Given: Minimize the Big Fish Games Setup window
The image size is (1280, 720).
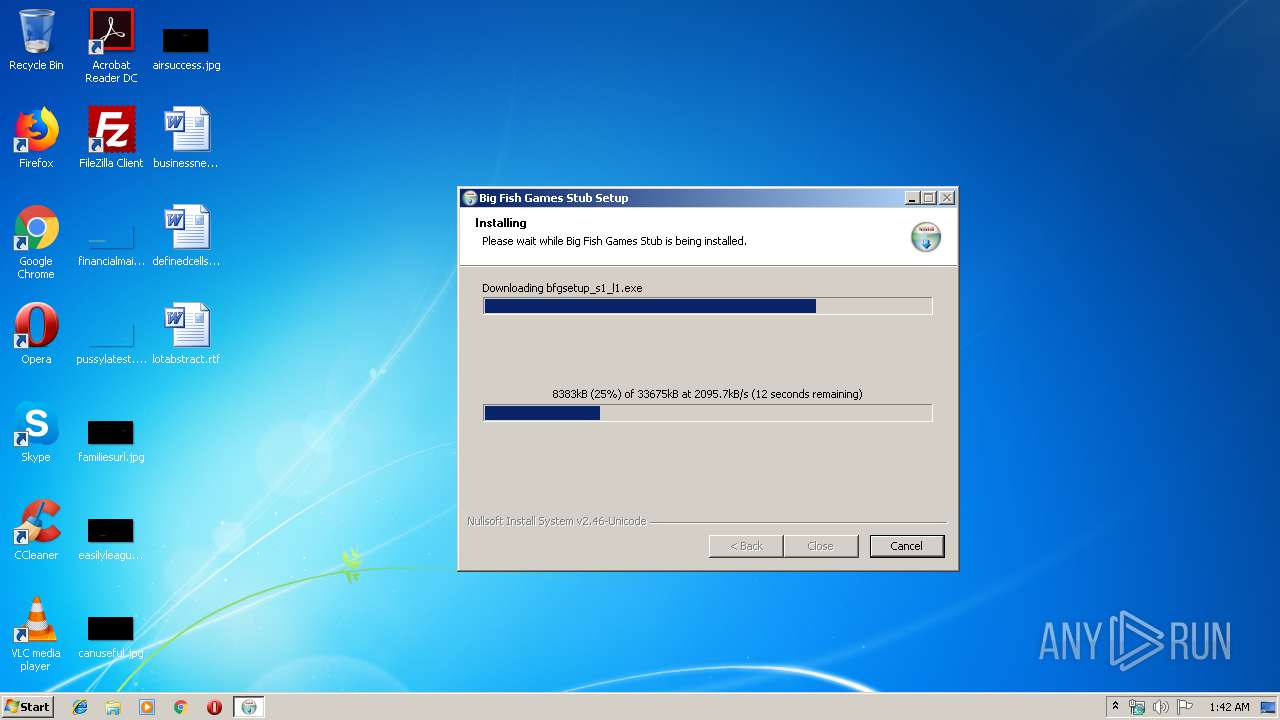Looking at the screenshot, I should 912,198.
